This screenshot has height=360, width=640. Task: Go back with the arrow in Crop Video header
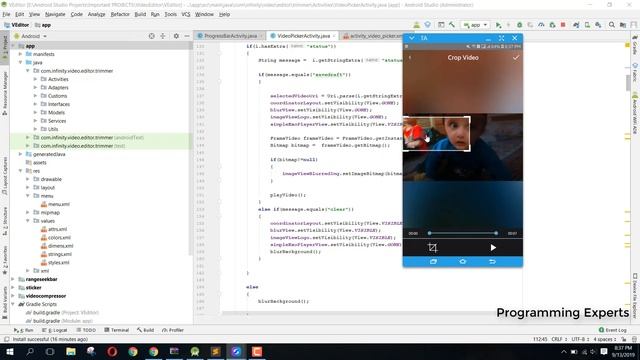pyautogui.click(x=410, y=58)
